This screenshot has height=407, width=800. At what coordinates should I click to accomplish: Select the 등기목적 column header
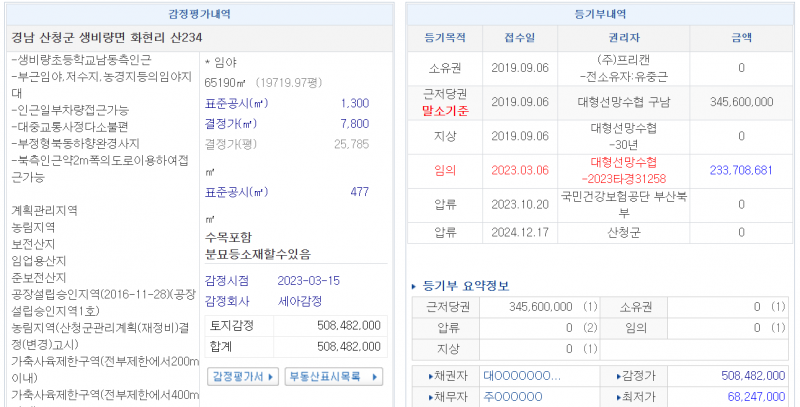[445, 39]
